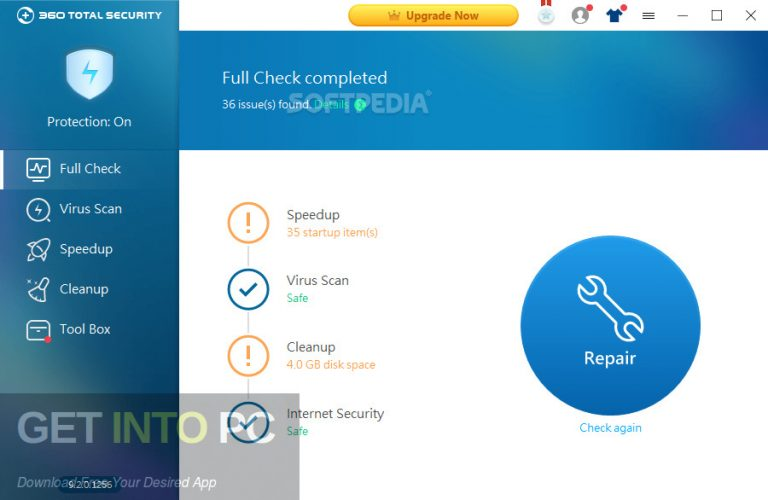Viewport: 768px width, 500px height.
Task: Click the Safe status under Internet Security
Action: point(297,431)
